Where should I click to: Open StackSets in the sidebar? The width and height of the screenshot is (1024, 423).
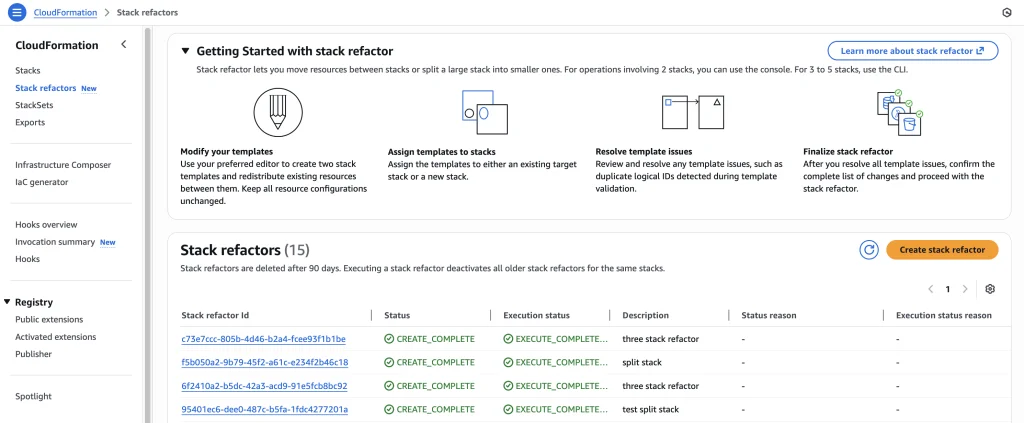(34, 105)
